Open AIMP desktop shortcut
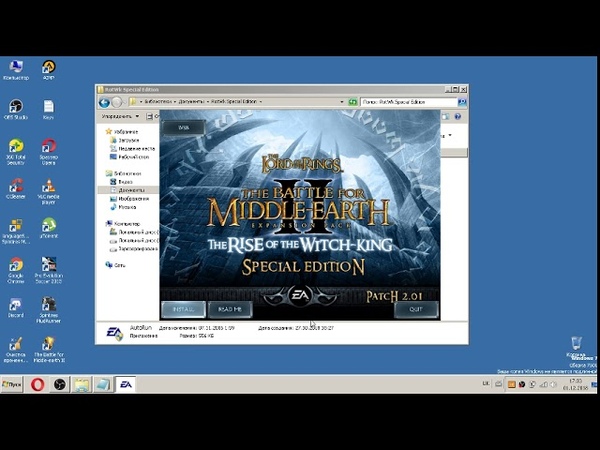The image size is (600, 450). click(x=49, y=70)
